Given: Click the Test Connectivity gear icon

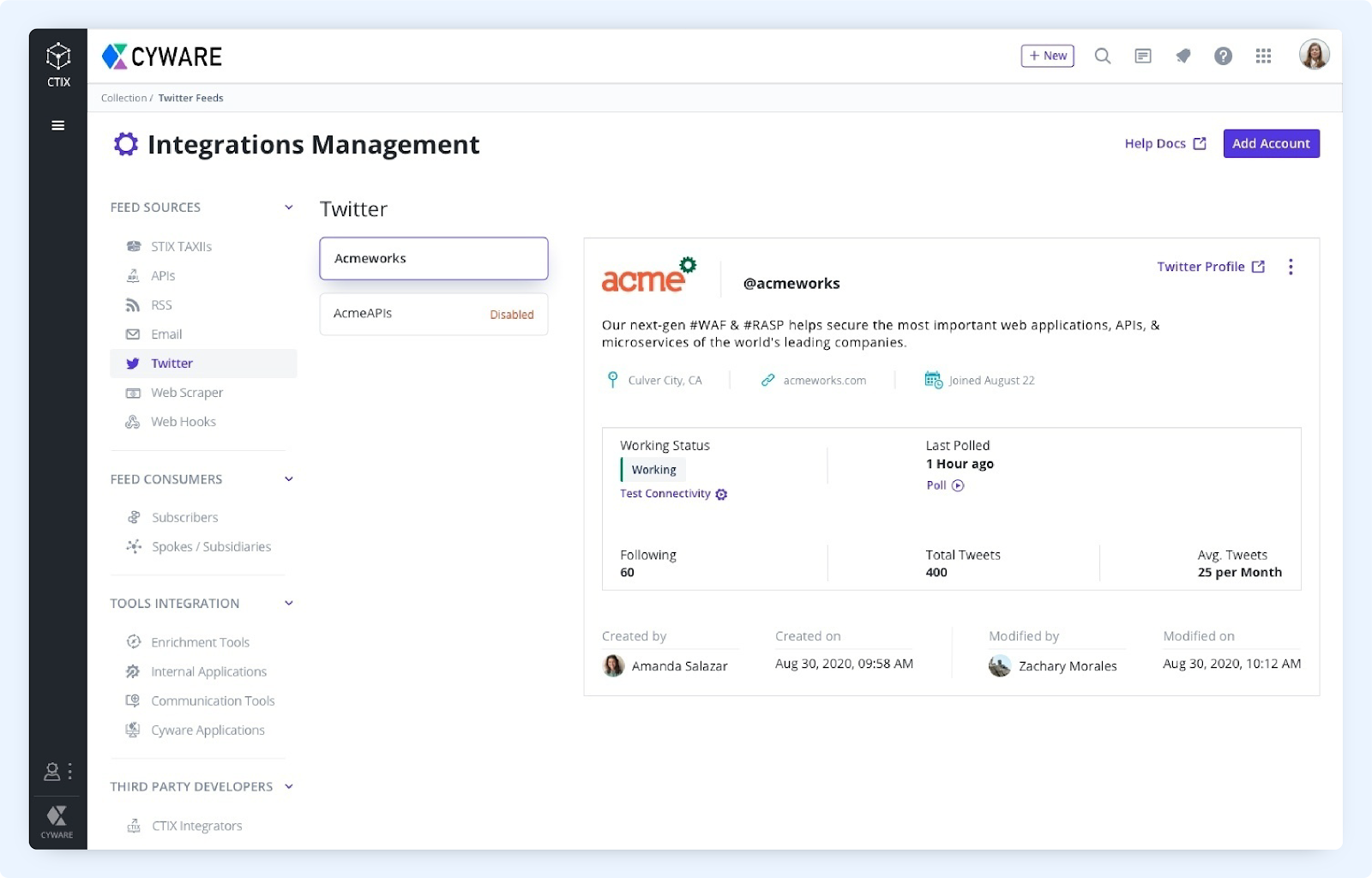Looking at the screenshot, I should pos(721,494).
